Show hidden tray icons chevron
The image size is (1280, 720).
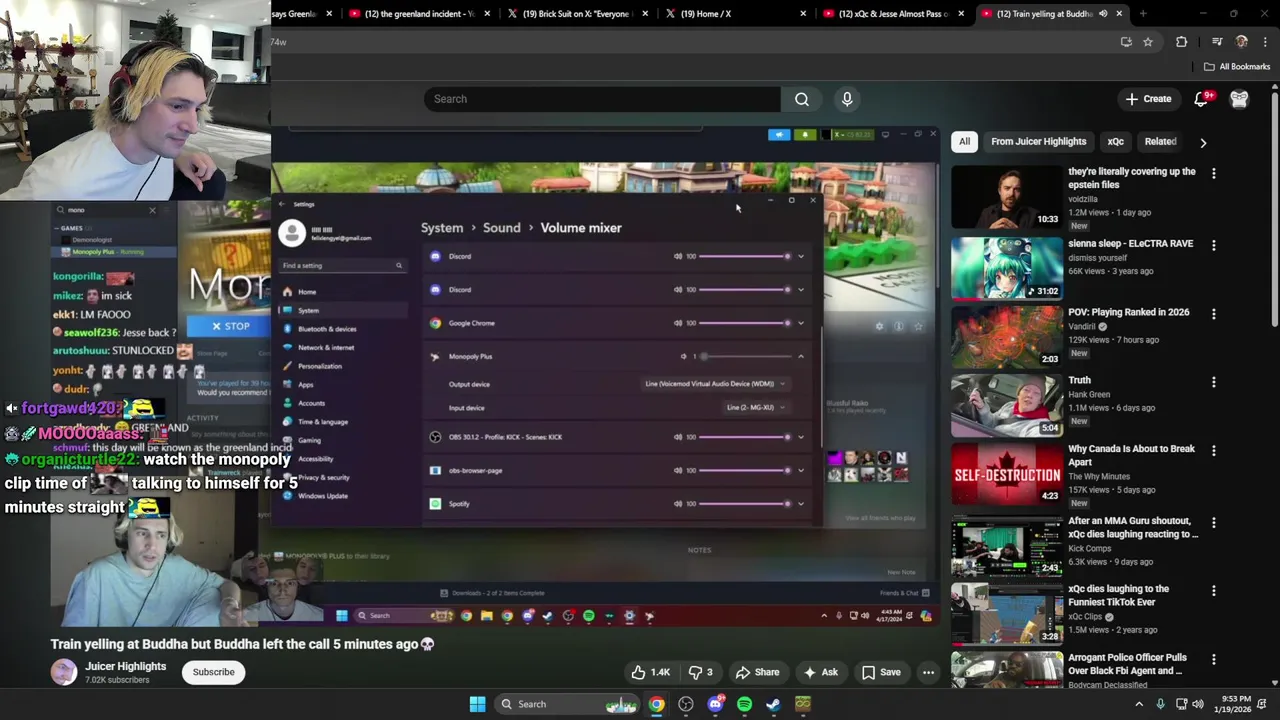click(x=1138, y=704)
